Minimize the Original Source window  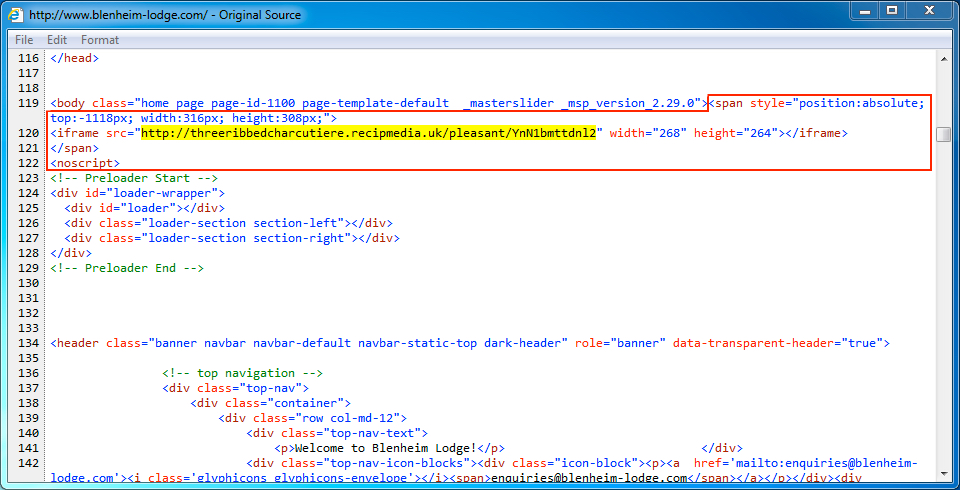pyautogui.click(x=865, y=10)
